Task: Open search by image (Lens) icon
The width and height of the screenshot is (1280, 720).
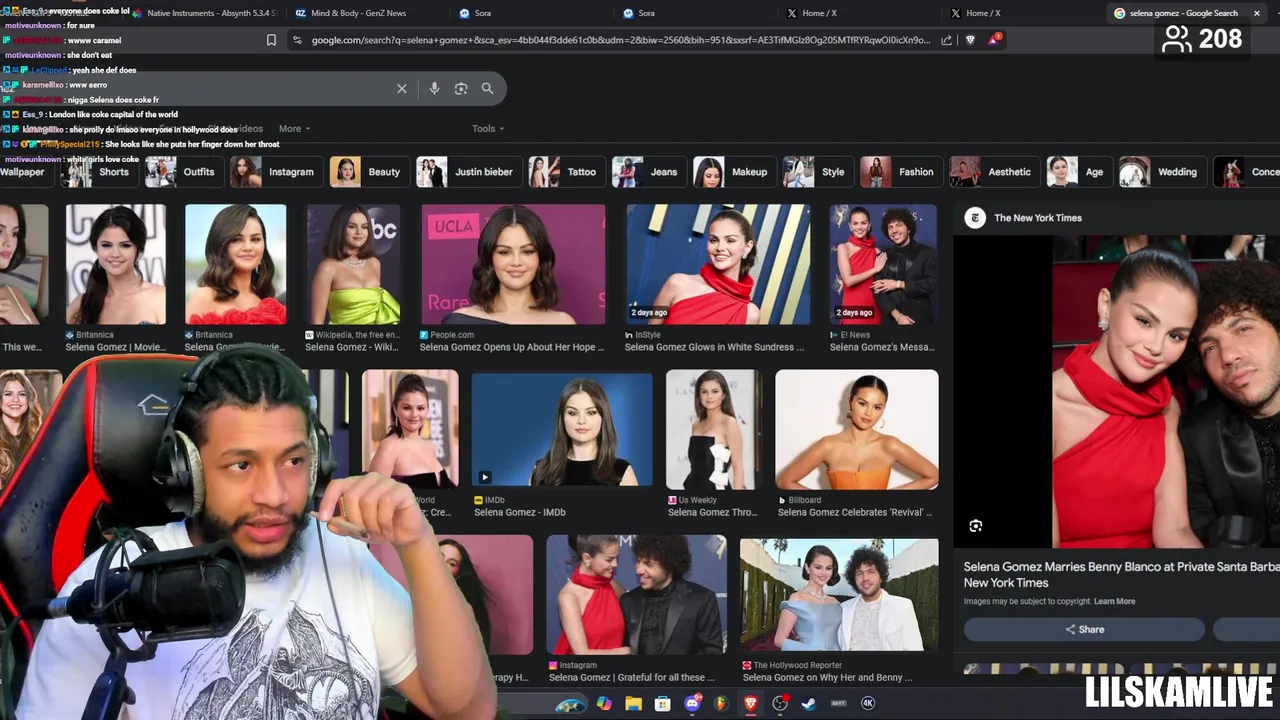Action: pyautogui.click(x=461, y=89)
